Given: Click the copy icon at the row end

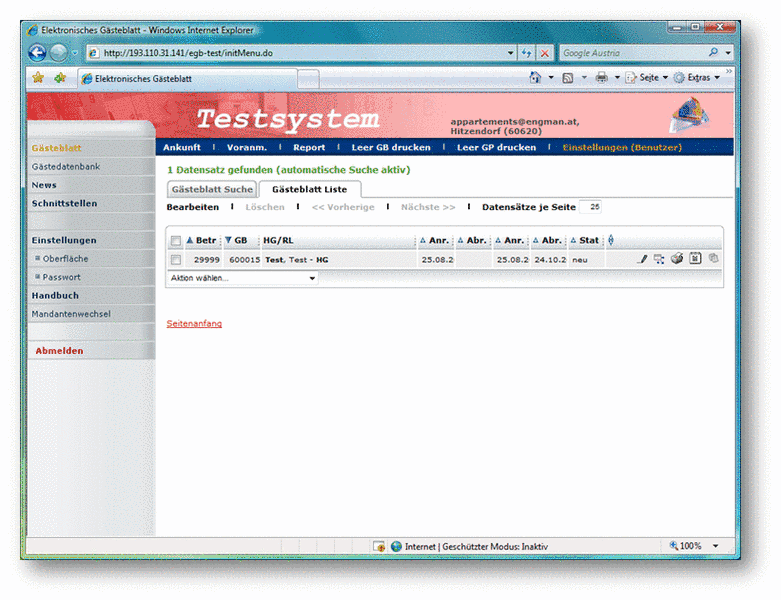Looking at the screenshot, I should click(713, 259).
